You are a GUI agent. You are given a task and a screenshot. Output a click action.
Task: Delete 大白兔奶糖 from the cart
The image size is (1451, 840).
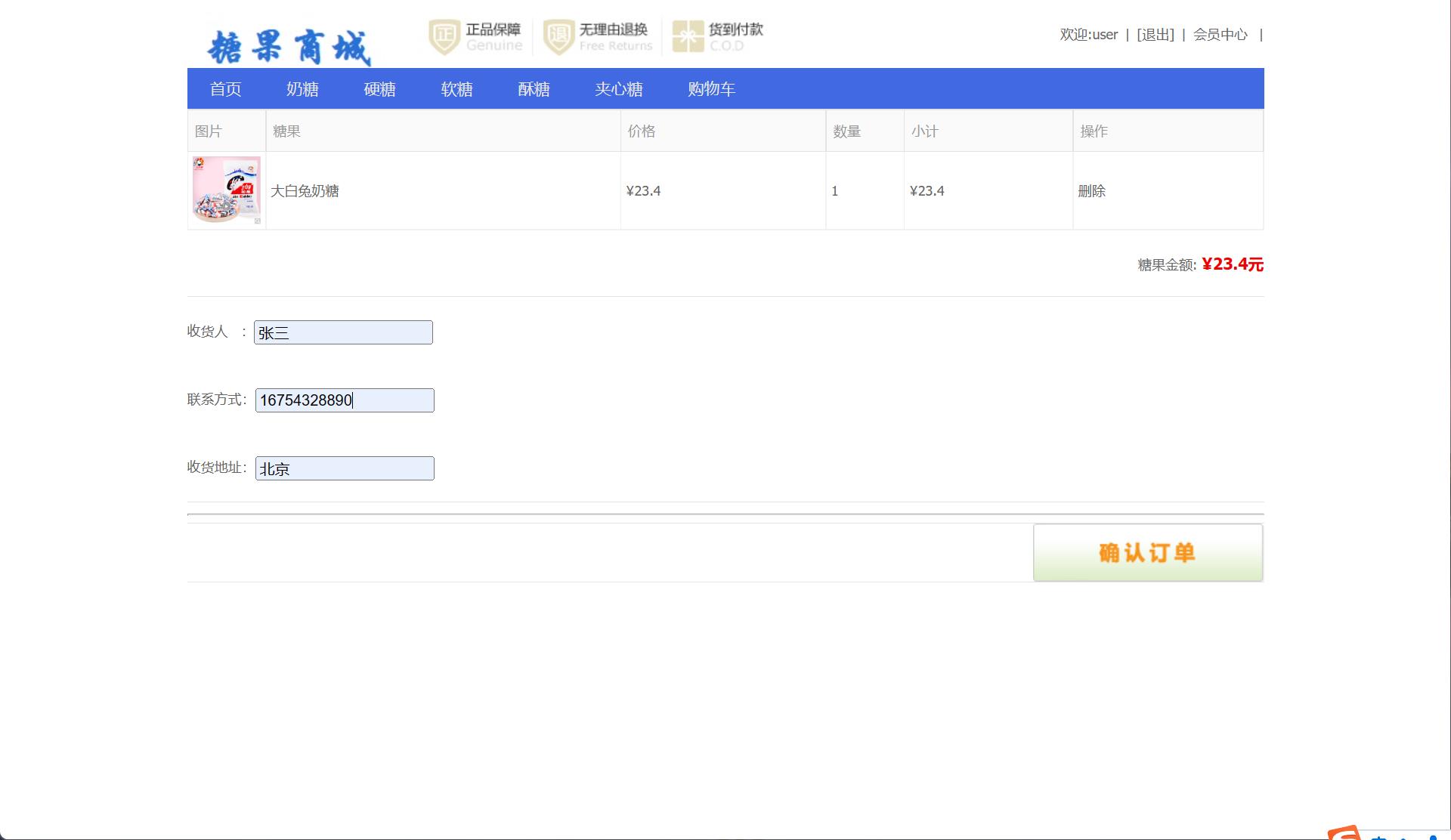click(x=1091, y=191)
